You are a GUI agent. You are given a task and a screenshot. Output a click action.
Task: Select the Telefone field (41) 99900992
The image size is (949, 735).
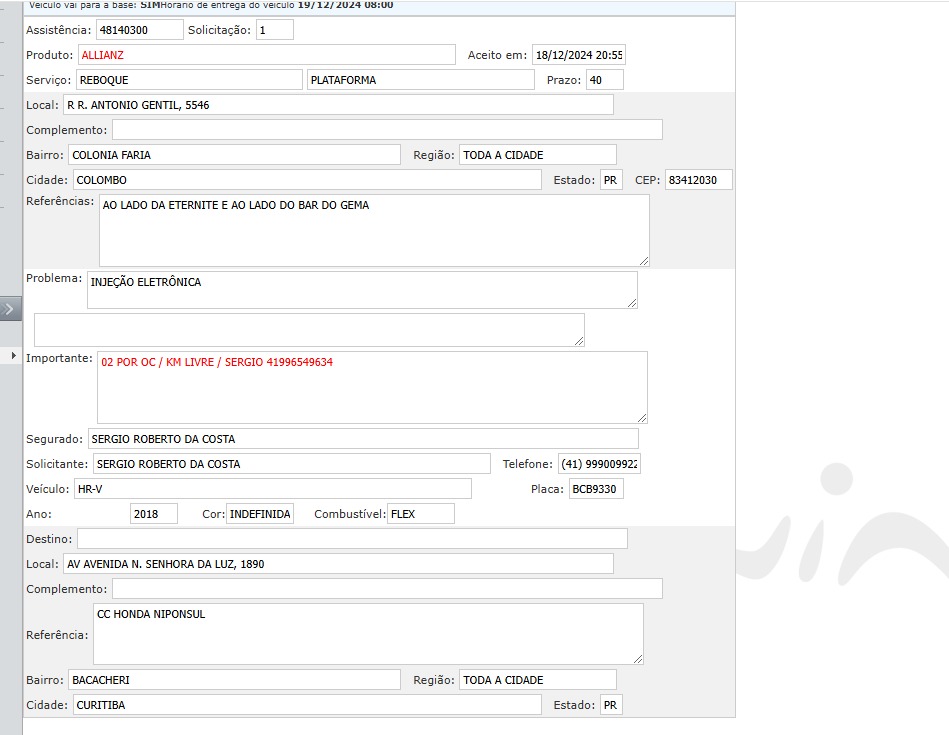(x=599, y=464)
